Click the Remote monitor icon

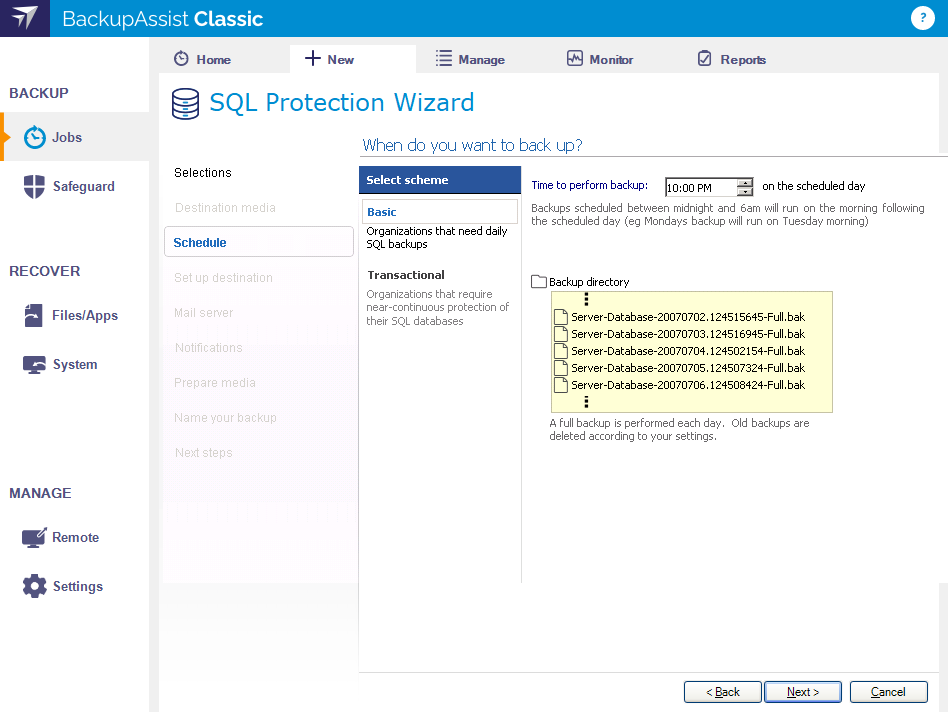coord(34,537)
